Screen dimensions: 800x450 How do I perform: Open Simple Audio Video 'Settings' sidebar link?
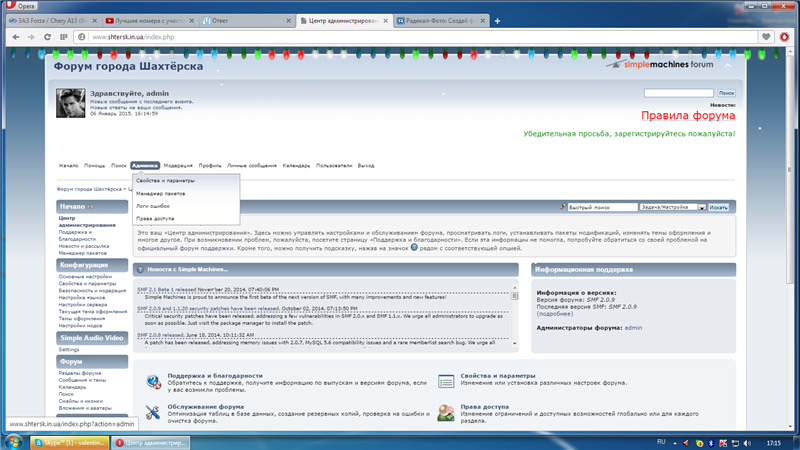[x=69, y=349]
